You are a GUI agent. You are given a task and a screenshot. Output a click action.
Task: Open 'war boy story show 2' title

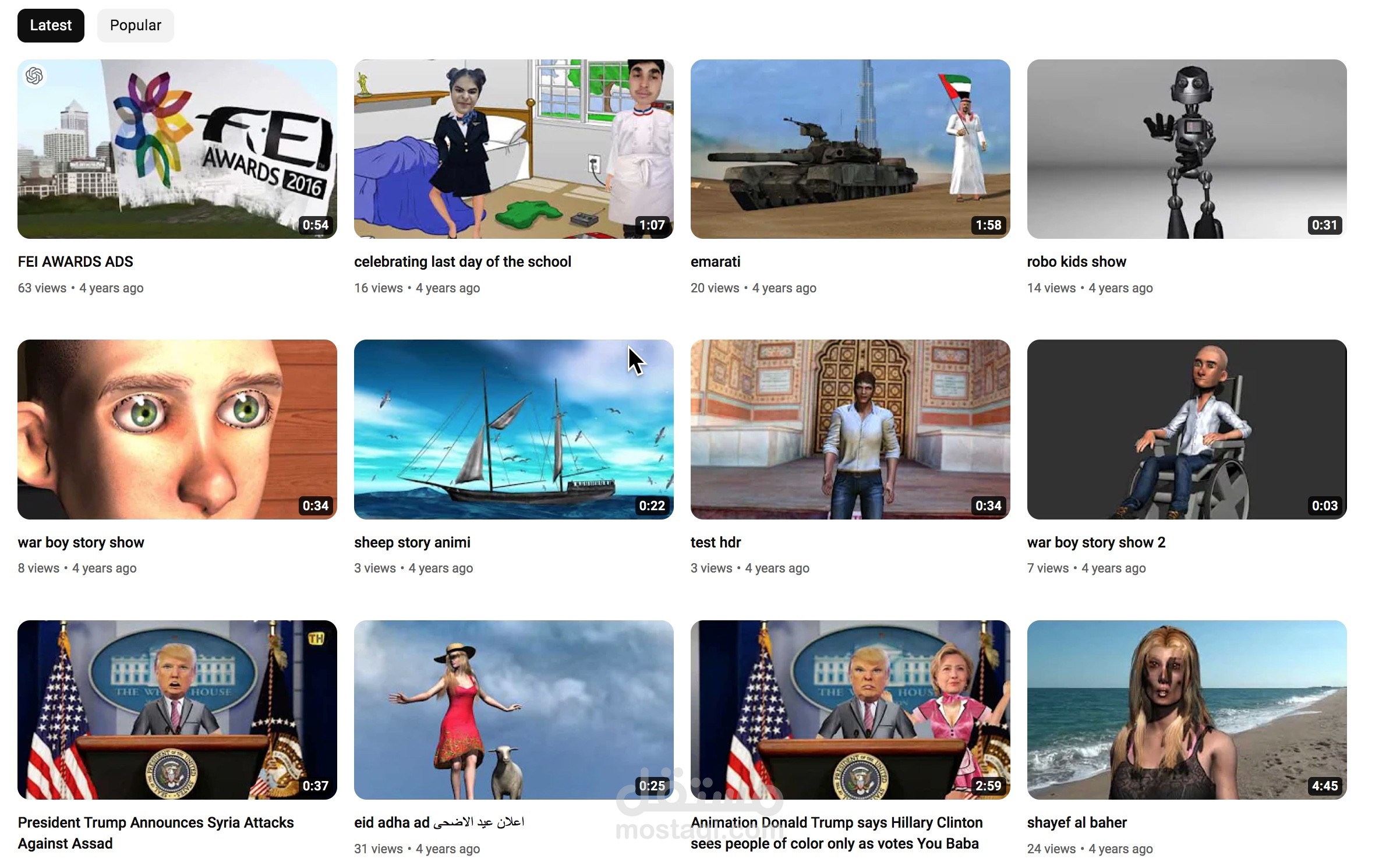1096,542
